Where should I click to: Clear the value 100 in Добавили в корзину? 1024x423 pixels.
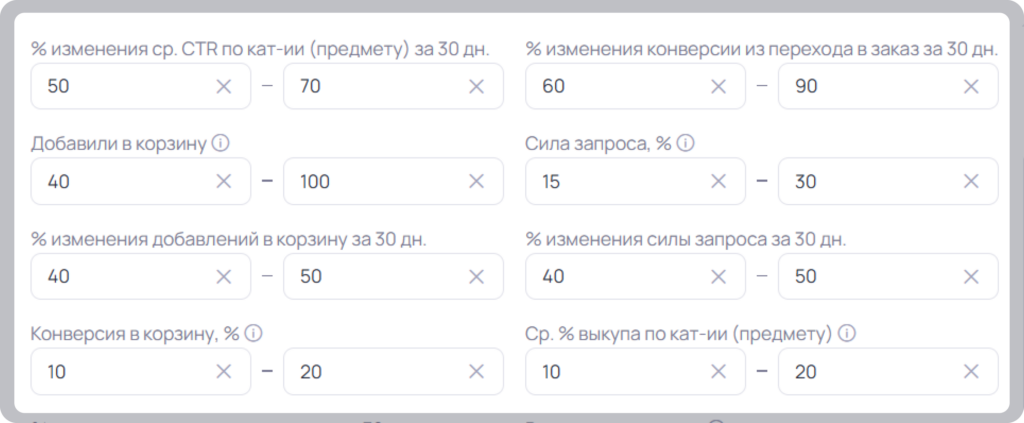pos(477,181)
